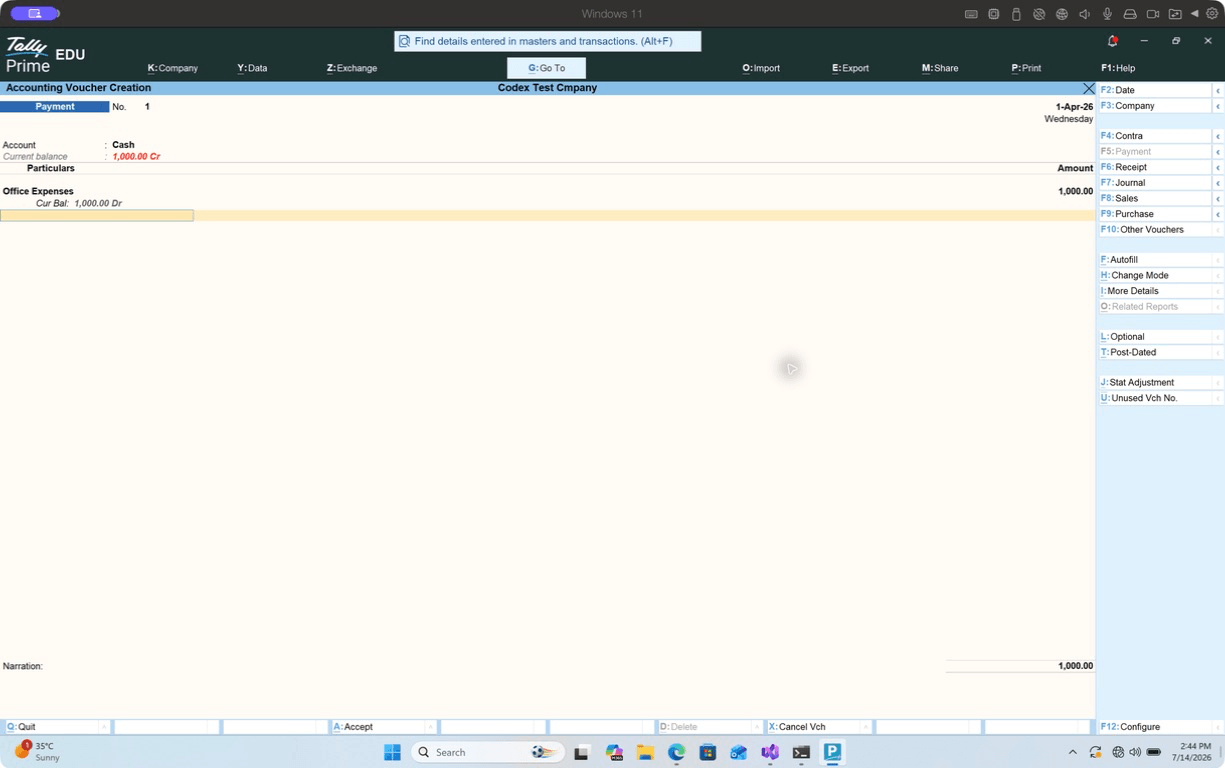
Task: Click the VM sound speaker icon
Action: 1084,14
